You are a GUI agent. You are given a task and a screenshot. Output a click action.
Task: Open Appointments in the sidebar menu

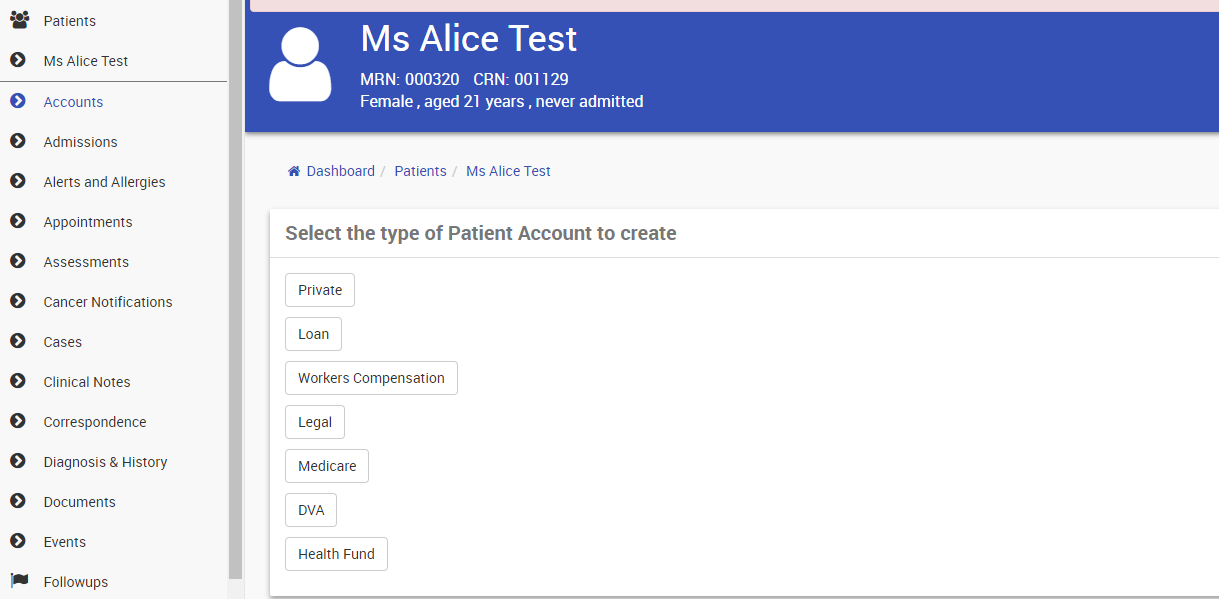pos(88,222)
